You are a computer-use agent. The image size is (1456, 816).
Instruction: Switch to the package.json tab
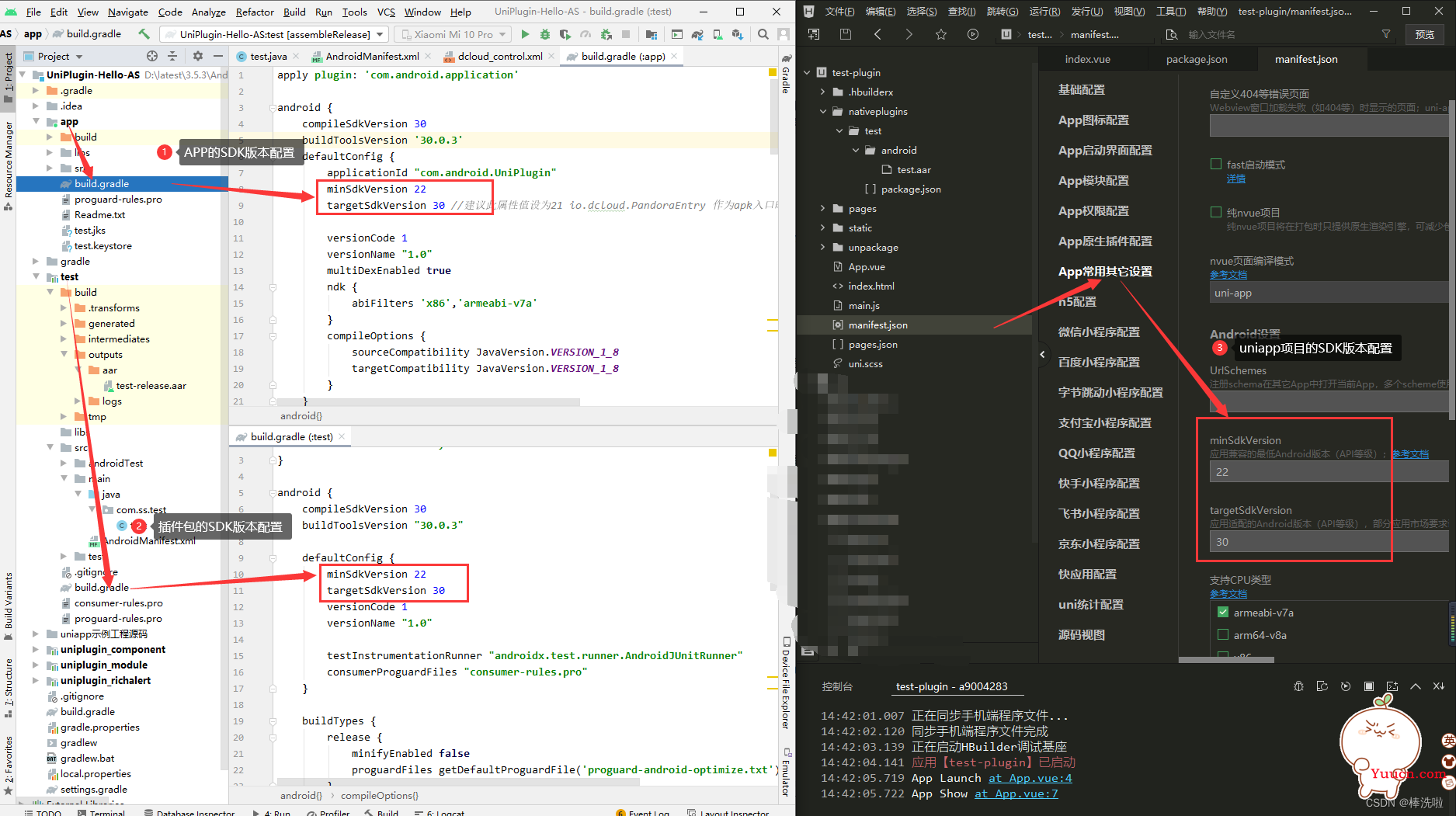pos(1197,59)
